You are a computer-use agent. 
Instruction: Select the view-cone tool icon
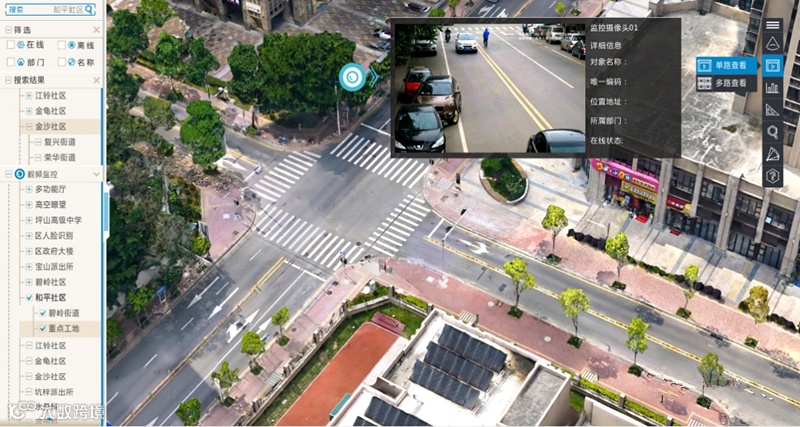pos(772,43)
